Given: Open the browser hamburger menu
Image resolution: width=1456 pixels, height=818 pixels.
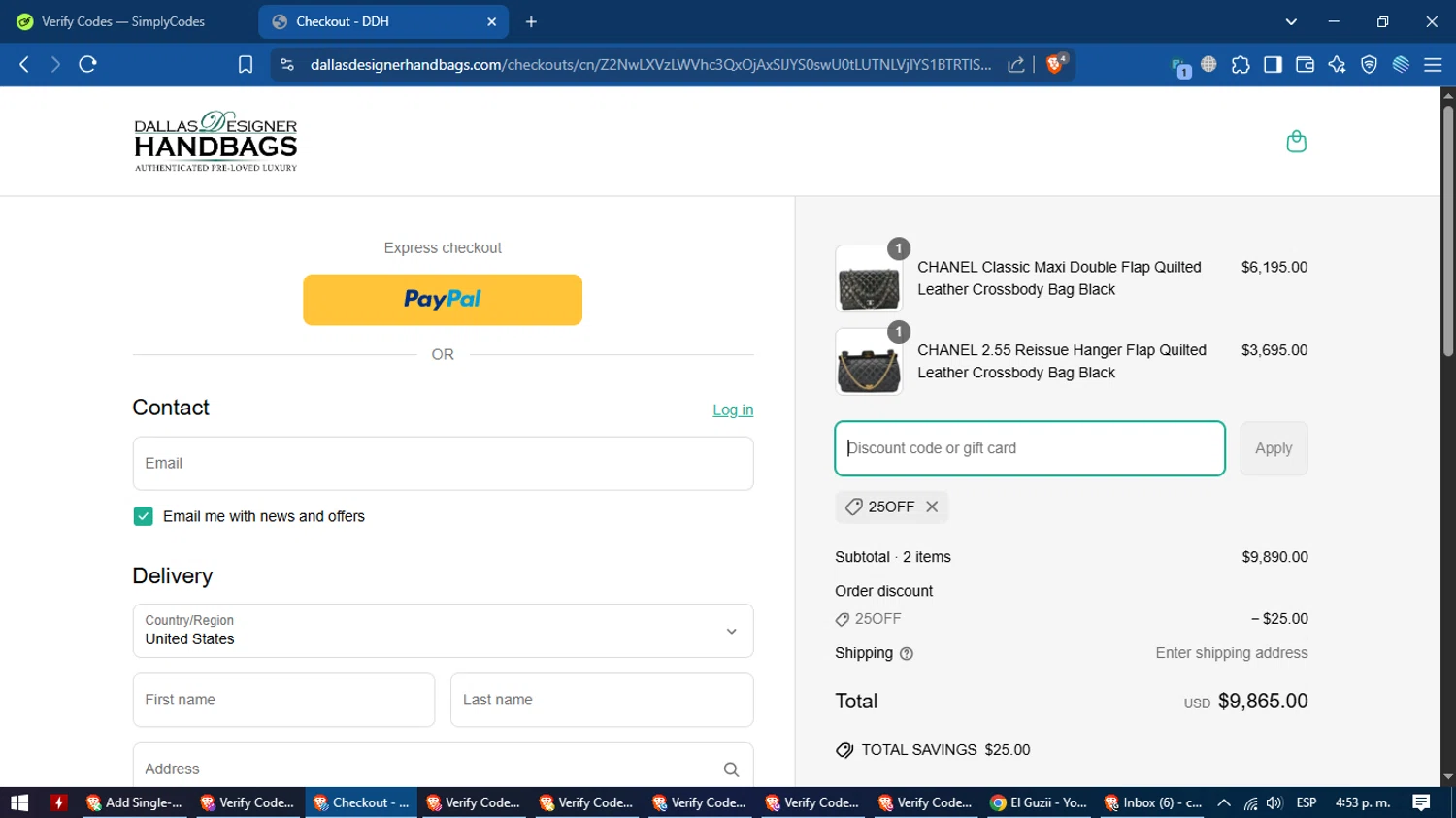Looking at the screenshot, I should click(1433, 64).
